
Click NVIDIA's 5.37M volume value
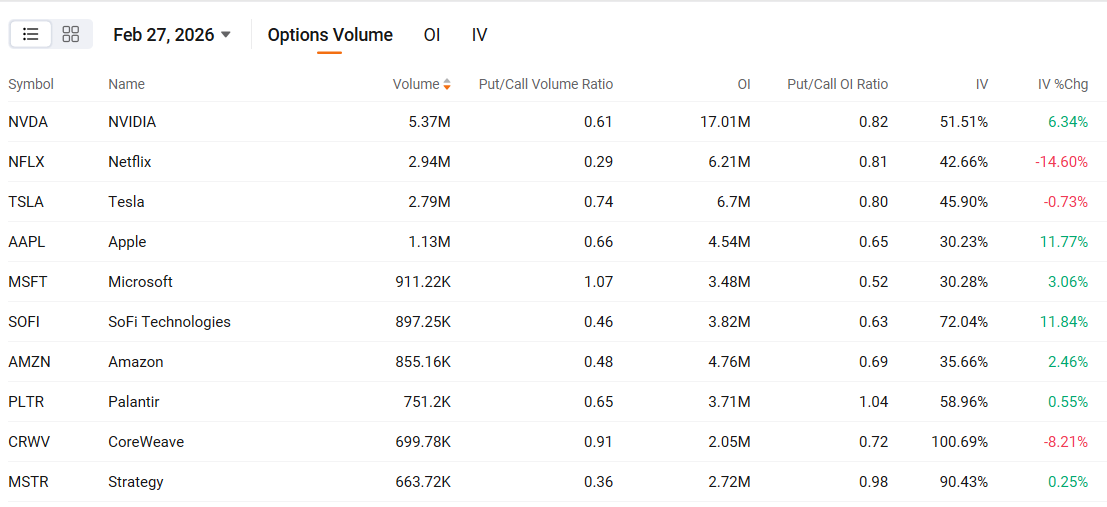(429, 122)
